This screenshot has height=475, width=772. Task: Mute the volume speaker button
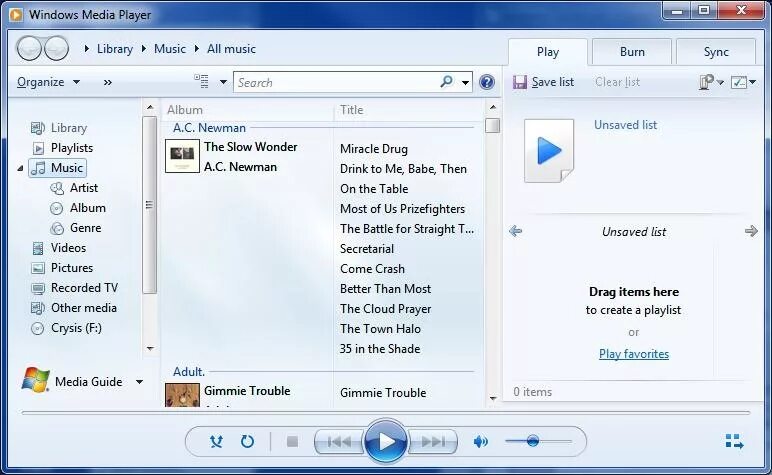coord(480,442)
